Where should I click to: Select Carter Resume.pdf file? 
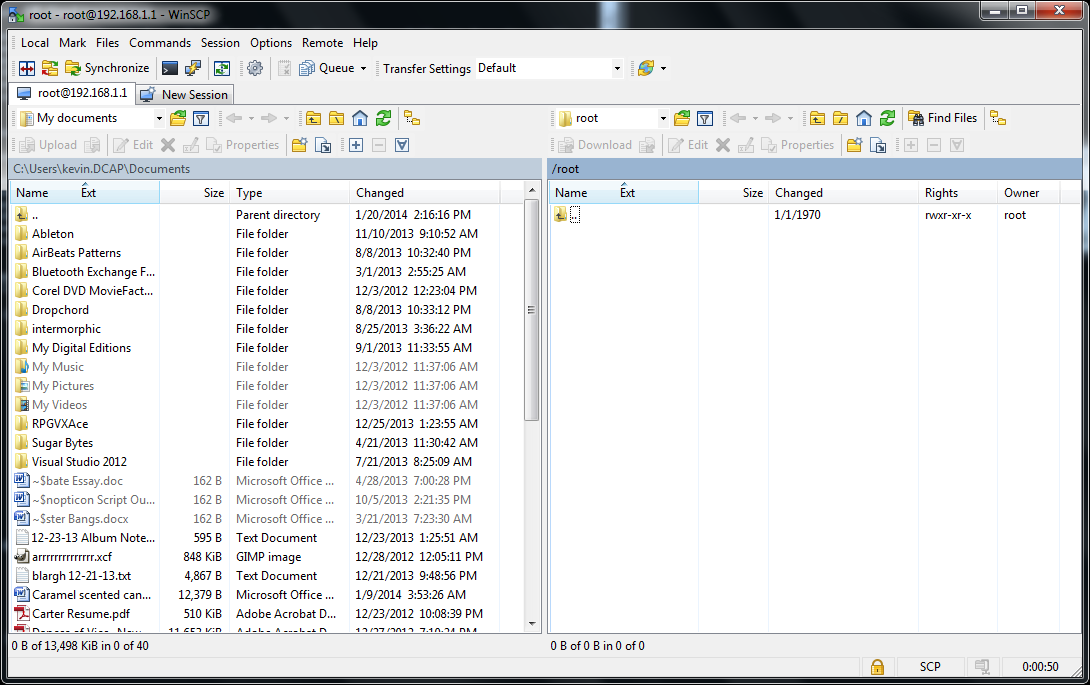click(80, 614)
